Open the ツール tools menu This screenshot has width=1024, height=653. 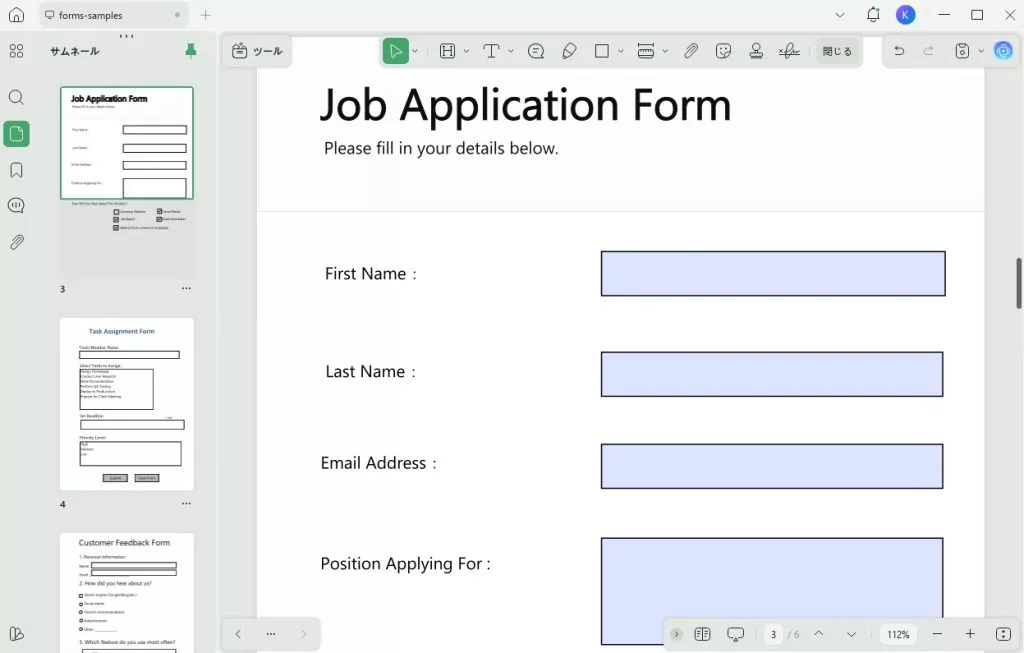(257, 51)
